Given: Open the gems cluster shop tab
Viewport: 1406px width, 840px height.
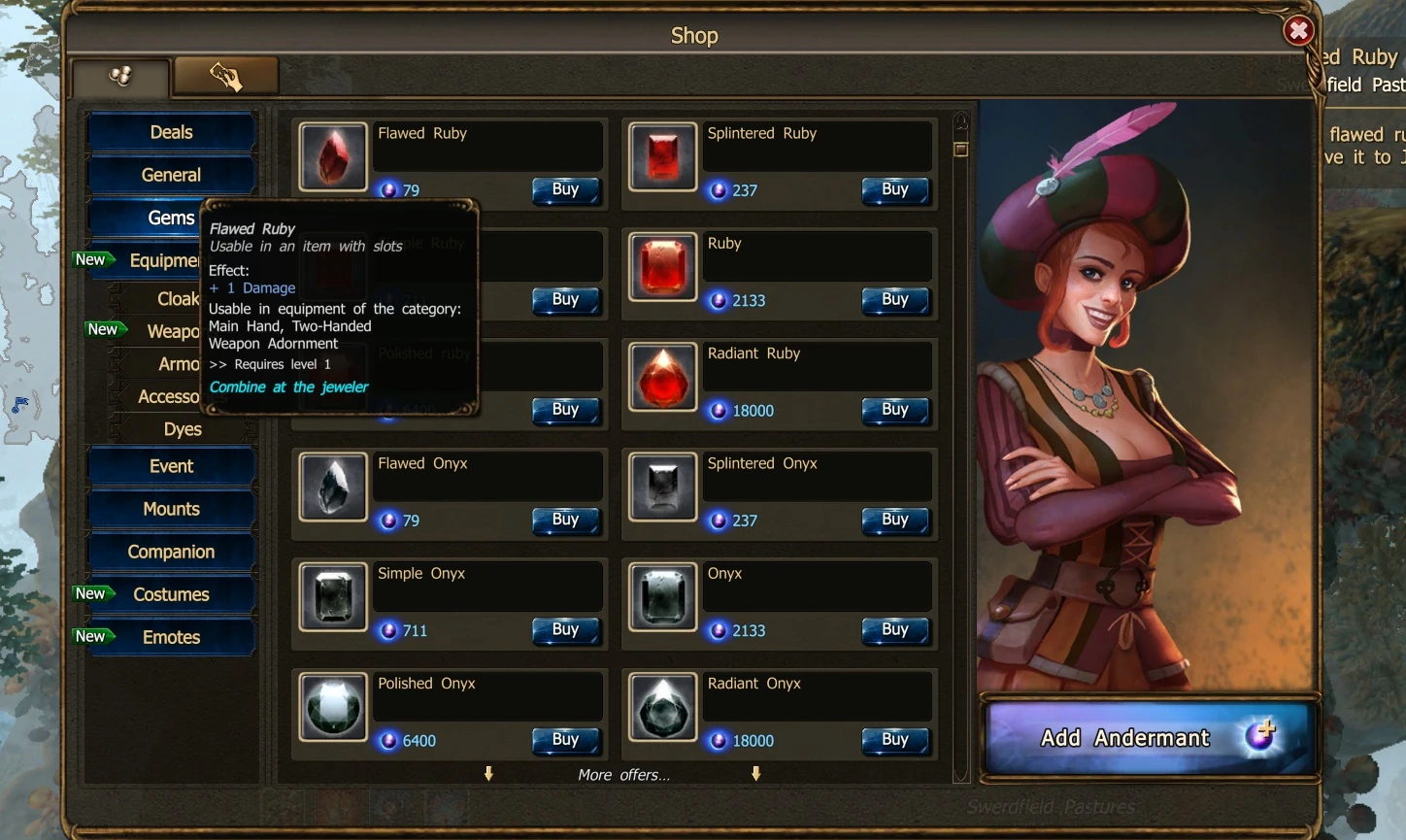Looking at the screenshot, I should pyautogui.click(x=120, y=77).
